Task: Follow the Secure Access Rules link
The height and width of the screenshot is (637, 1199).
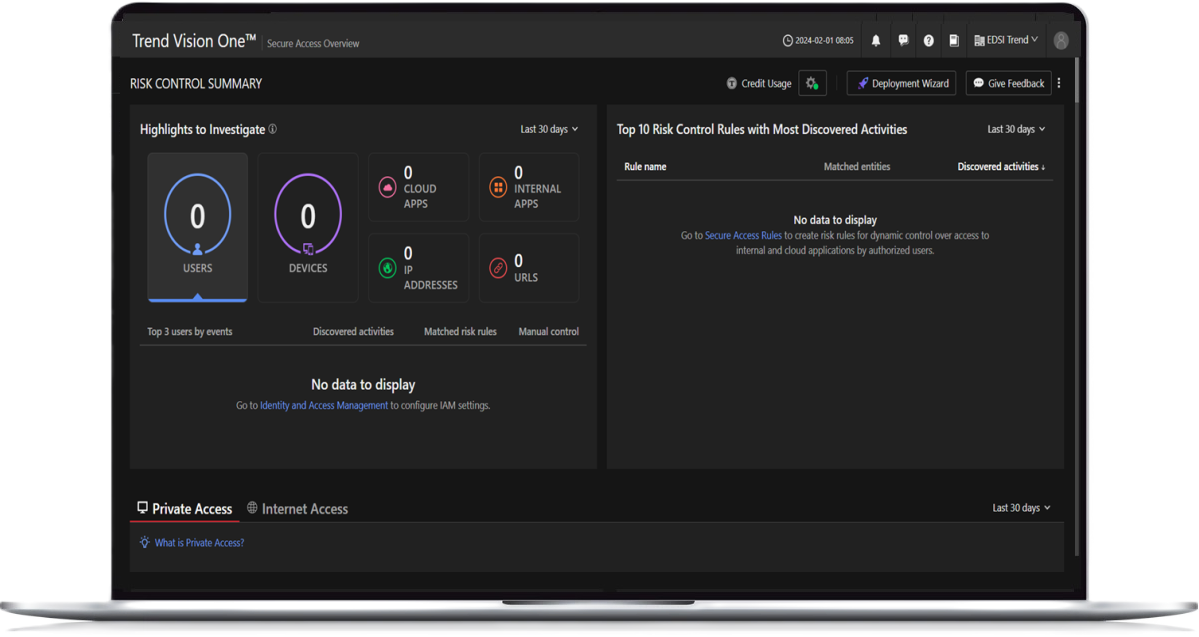Action: [743, 236]
